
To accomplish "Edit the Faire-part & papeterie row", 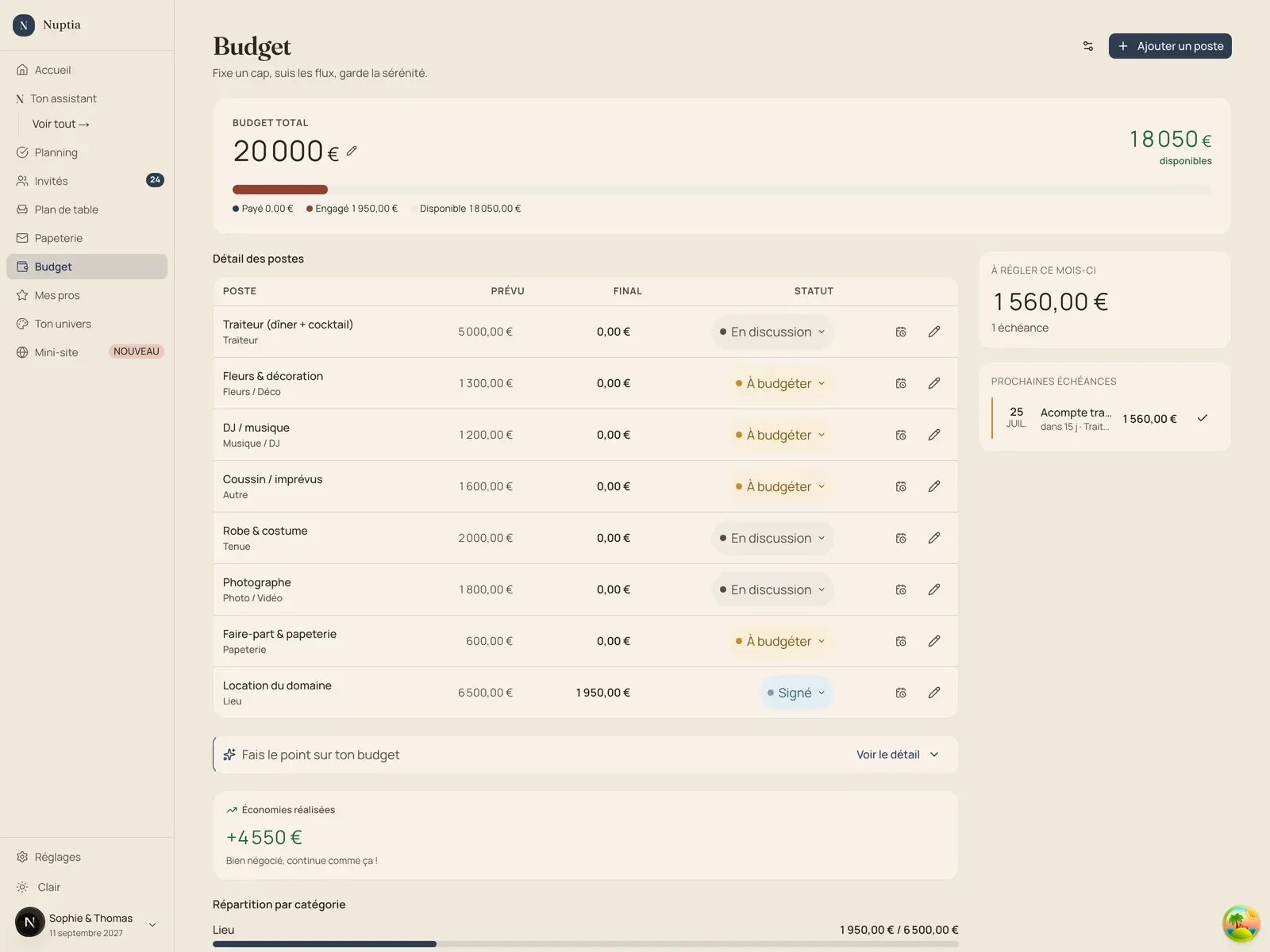I will pyautogui.click(x=934, y=641).
